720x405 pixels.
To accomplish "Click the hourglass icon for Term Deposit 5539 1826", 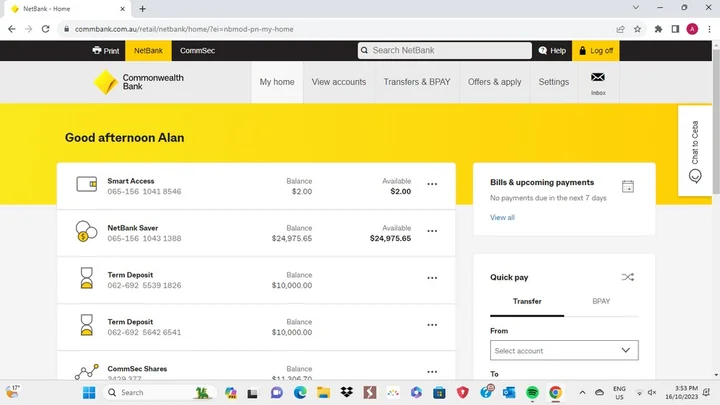I will (86, 278).
